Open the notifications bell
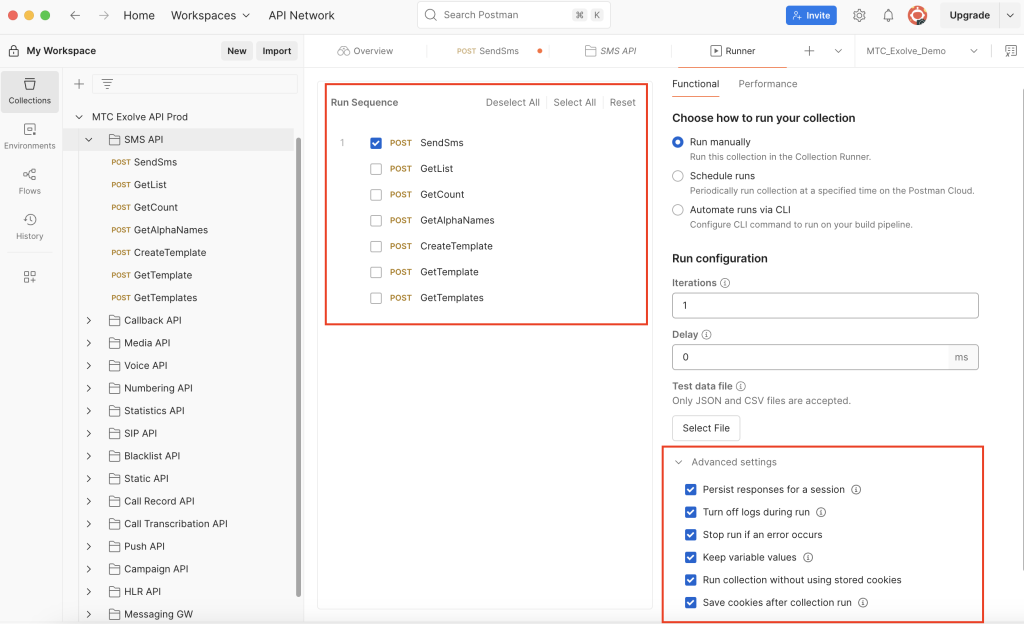The width and height of the screenshot is (1024, 624). [888, 15]
